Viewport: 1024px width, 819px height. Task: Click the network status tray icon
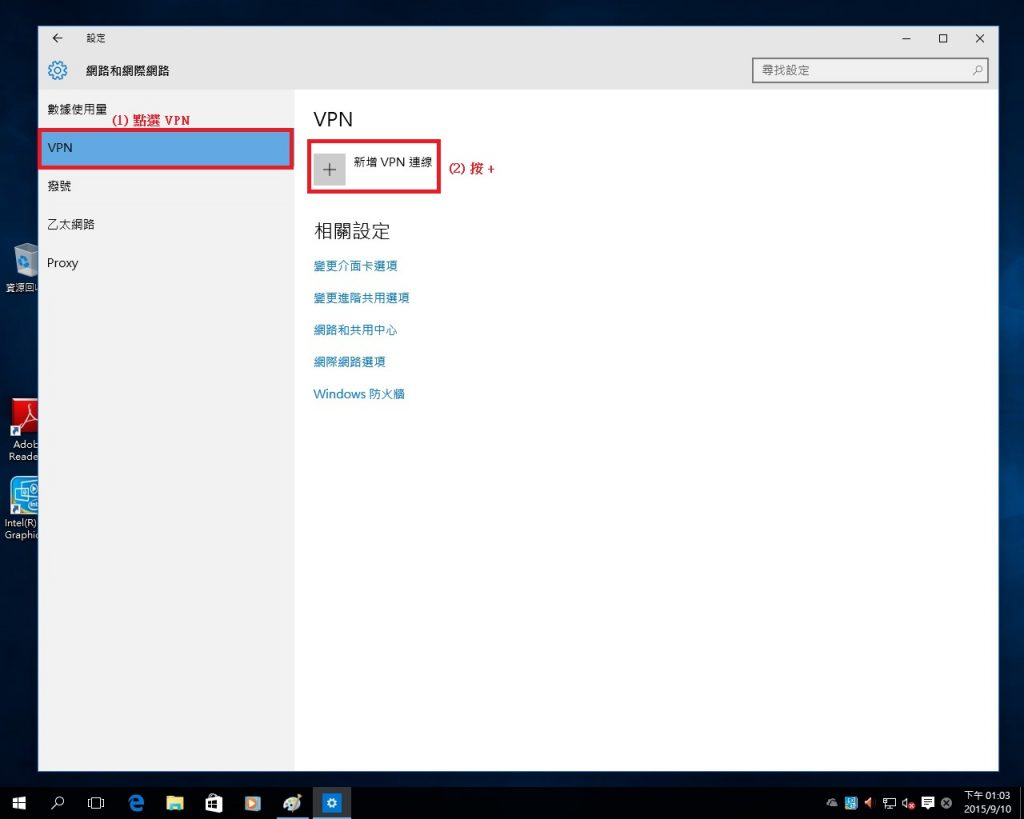pos(890,802)
